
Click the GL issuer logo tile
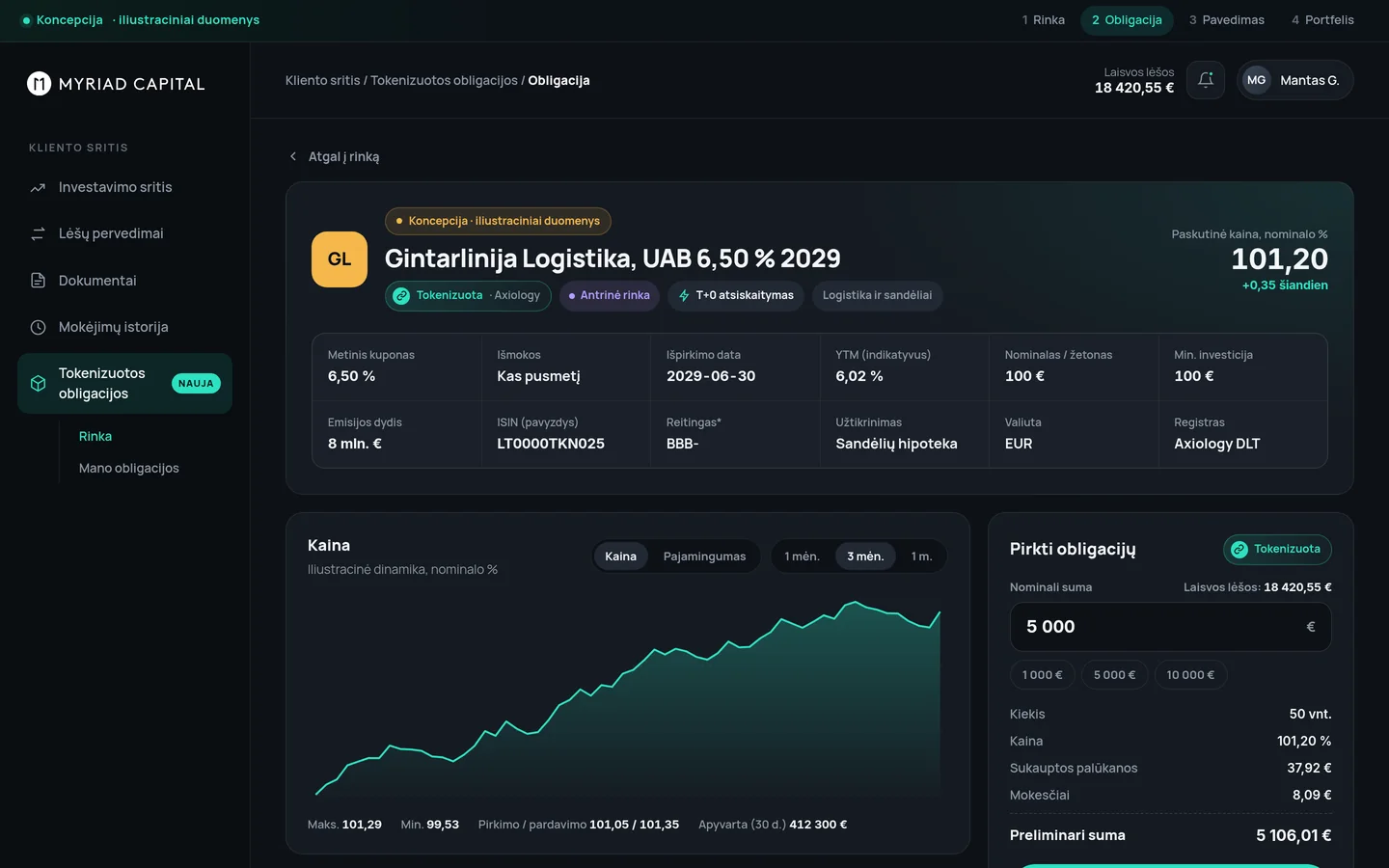point(340,259)
